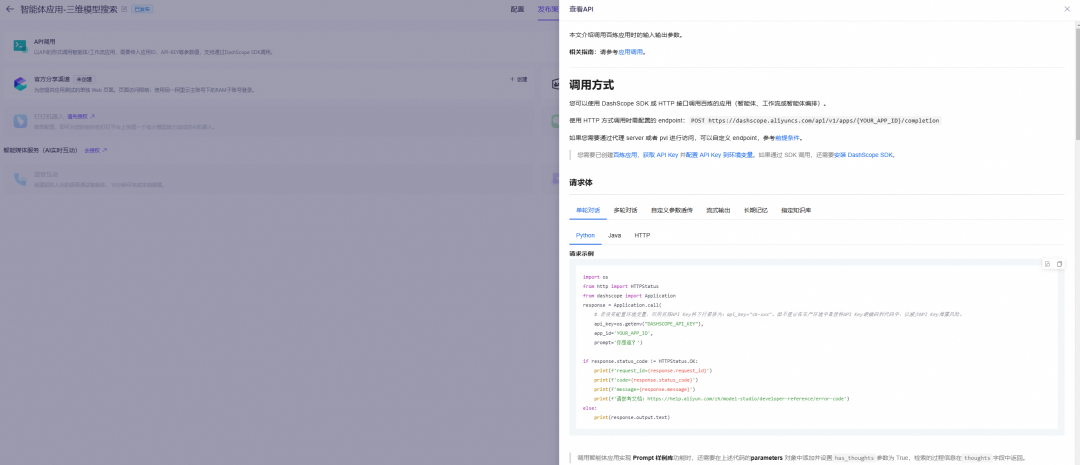
Task: Switch to the 多轮对话 tab
Action: [x=625, y=210]
